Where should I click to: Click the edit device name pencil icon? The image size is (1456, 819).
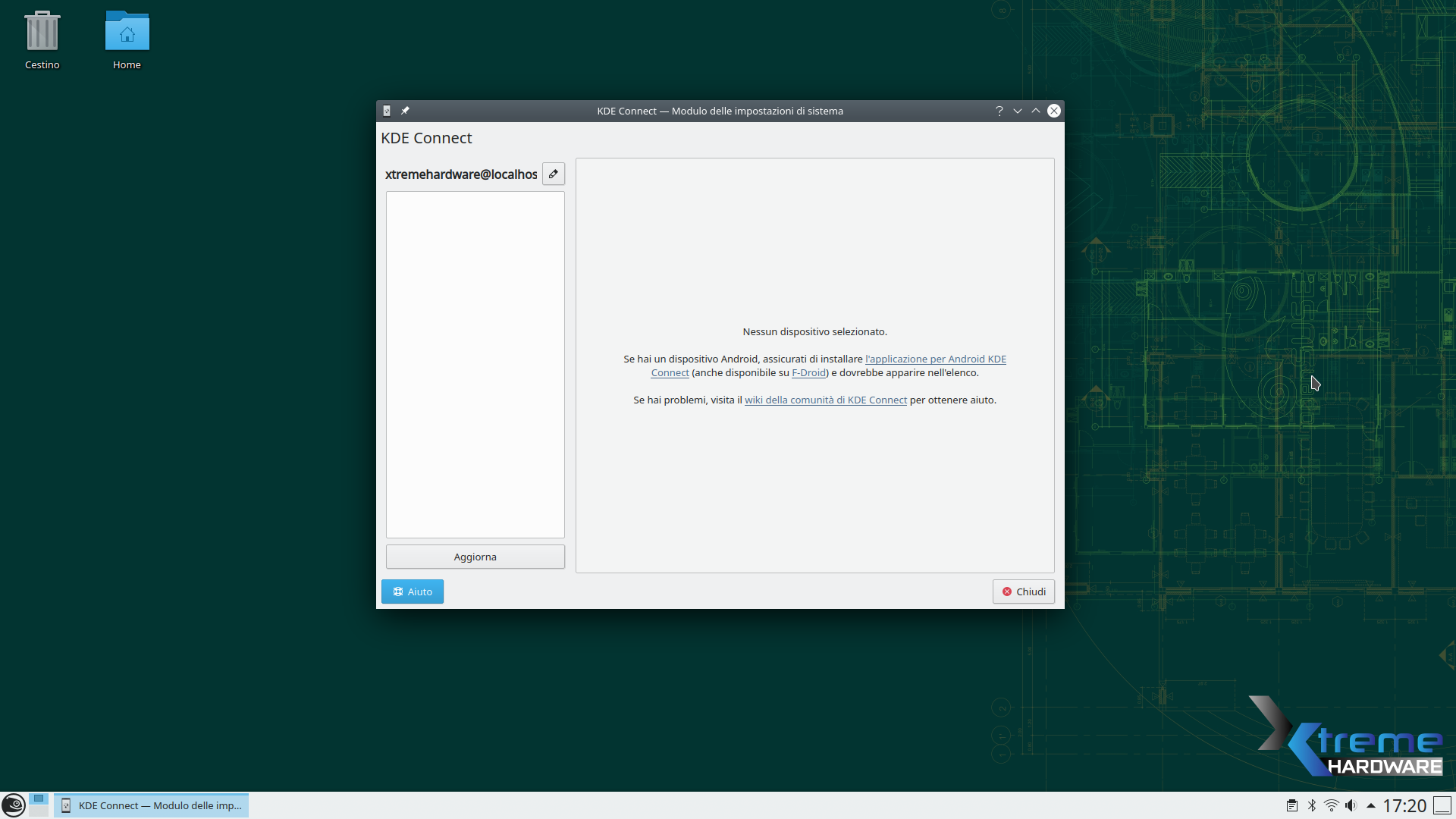tap(554, 174)
